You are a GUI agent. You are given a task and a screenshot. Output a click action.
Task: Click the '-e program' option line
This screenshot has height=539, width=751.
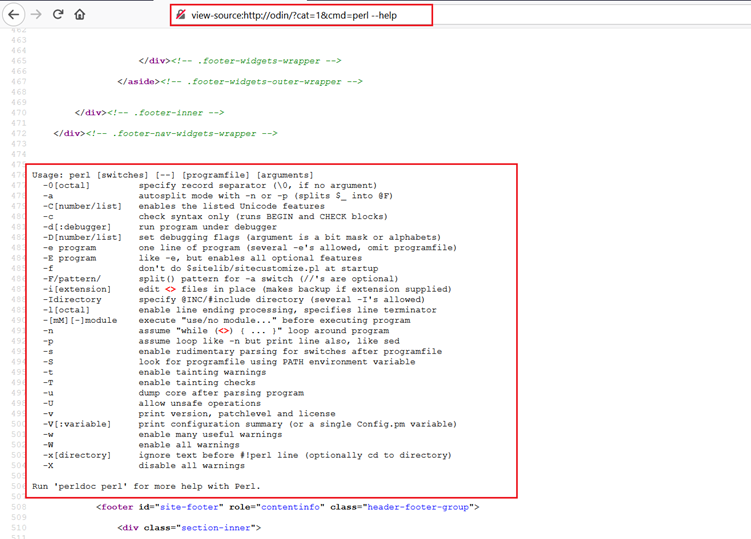tap(250, 247)
